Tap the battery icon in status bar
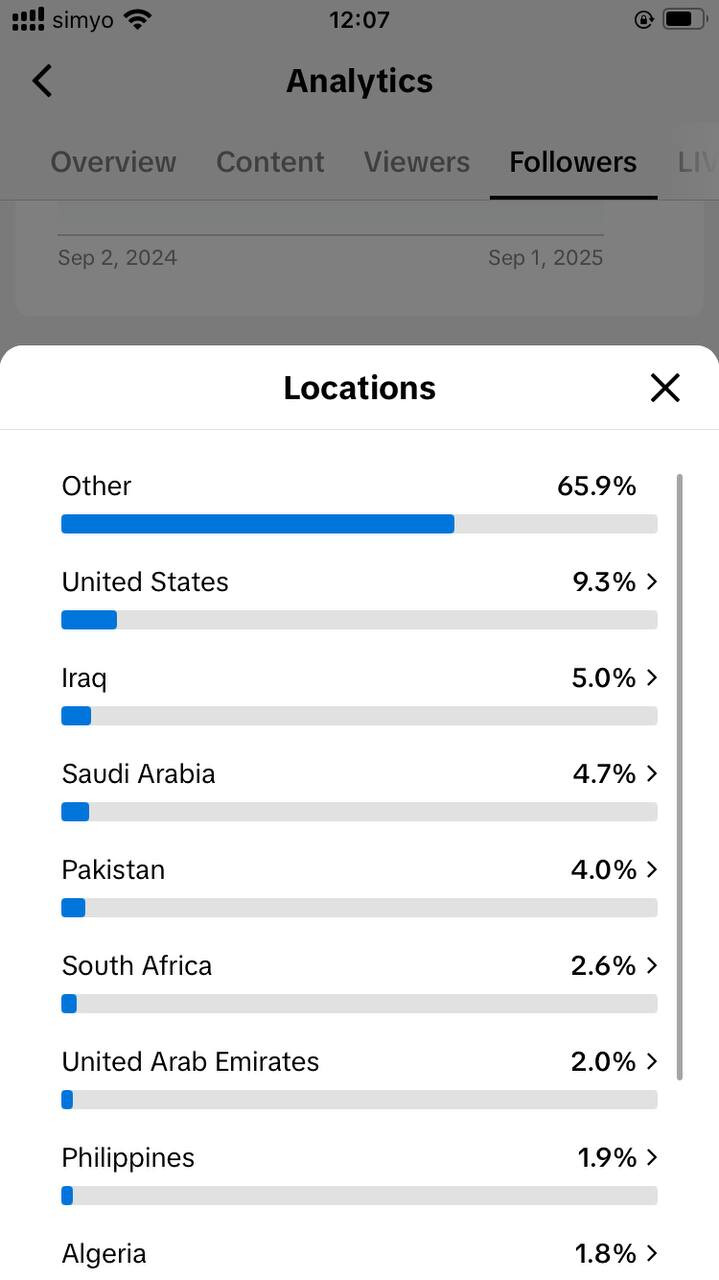 (684, 19)
